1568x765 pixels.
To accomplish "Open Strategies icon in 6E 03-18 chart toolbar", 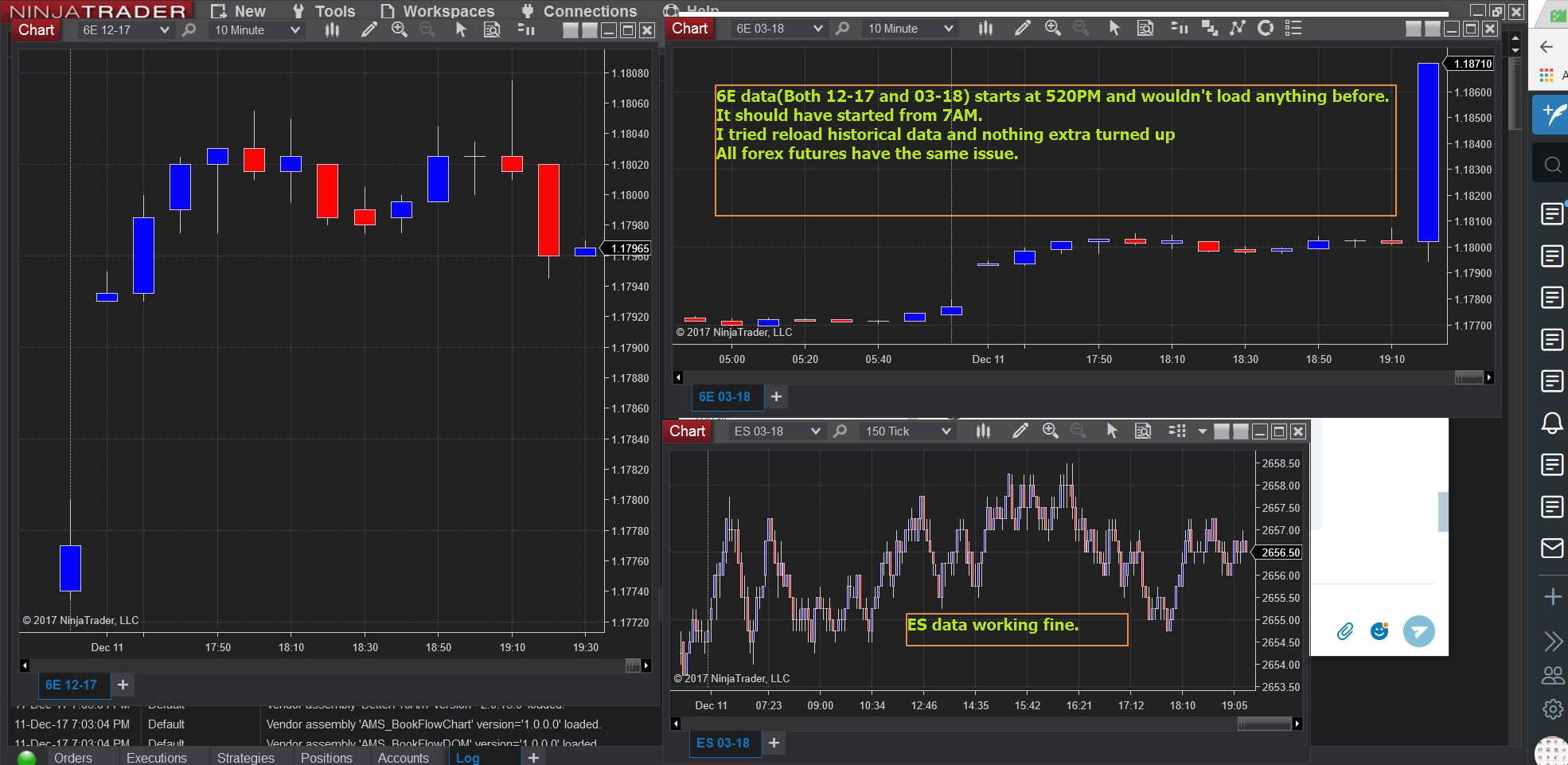I will pos(1209,29).
